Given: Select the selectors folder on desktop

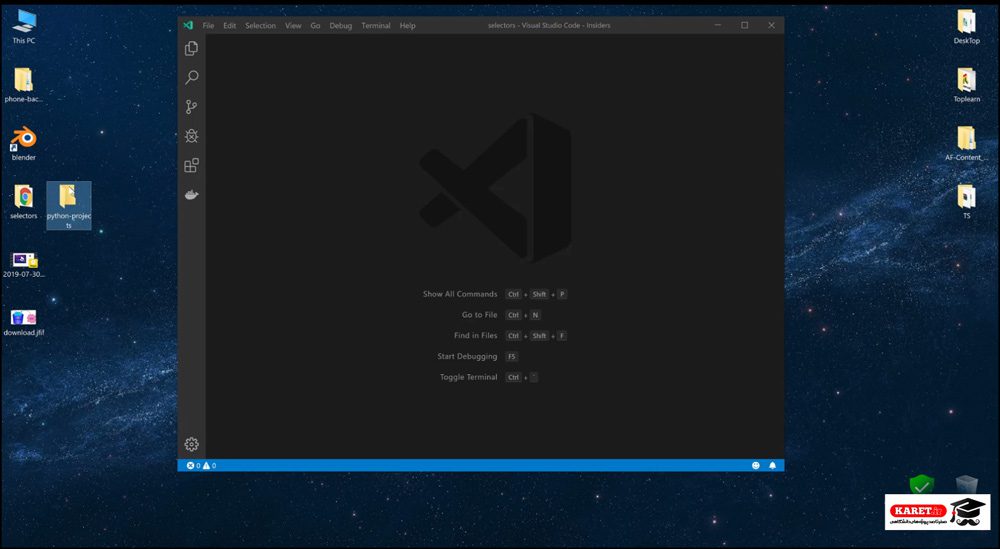Looking at the screenshot, I should pyautogui.click(x=24, y=202).
